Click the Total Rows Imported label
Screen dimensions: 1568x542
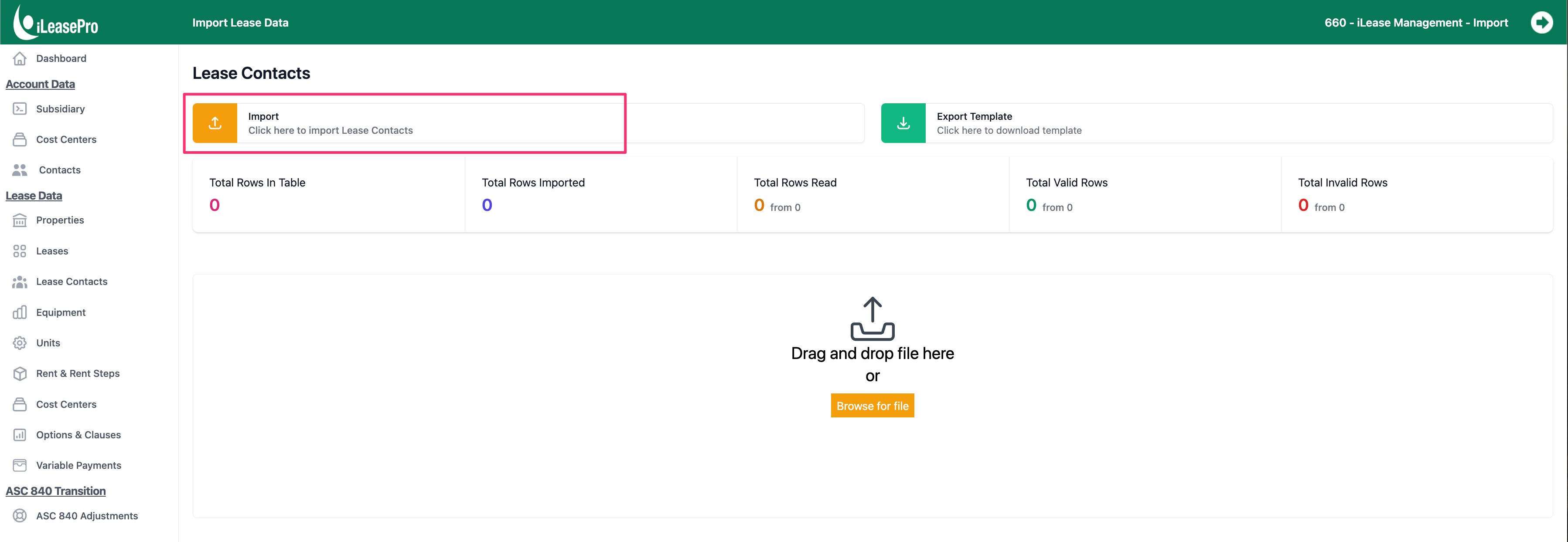[532, 183]
